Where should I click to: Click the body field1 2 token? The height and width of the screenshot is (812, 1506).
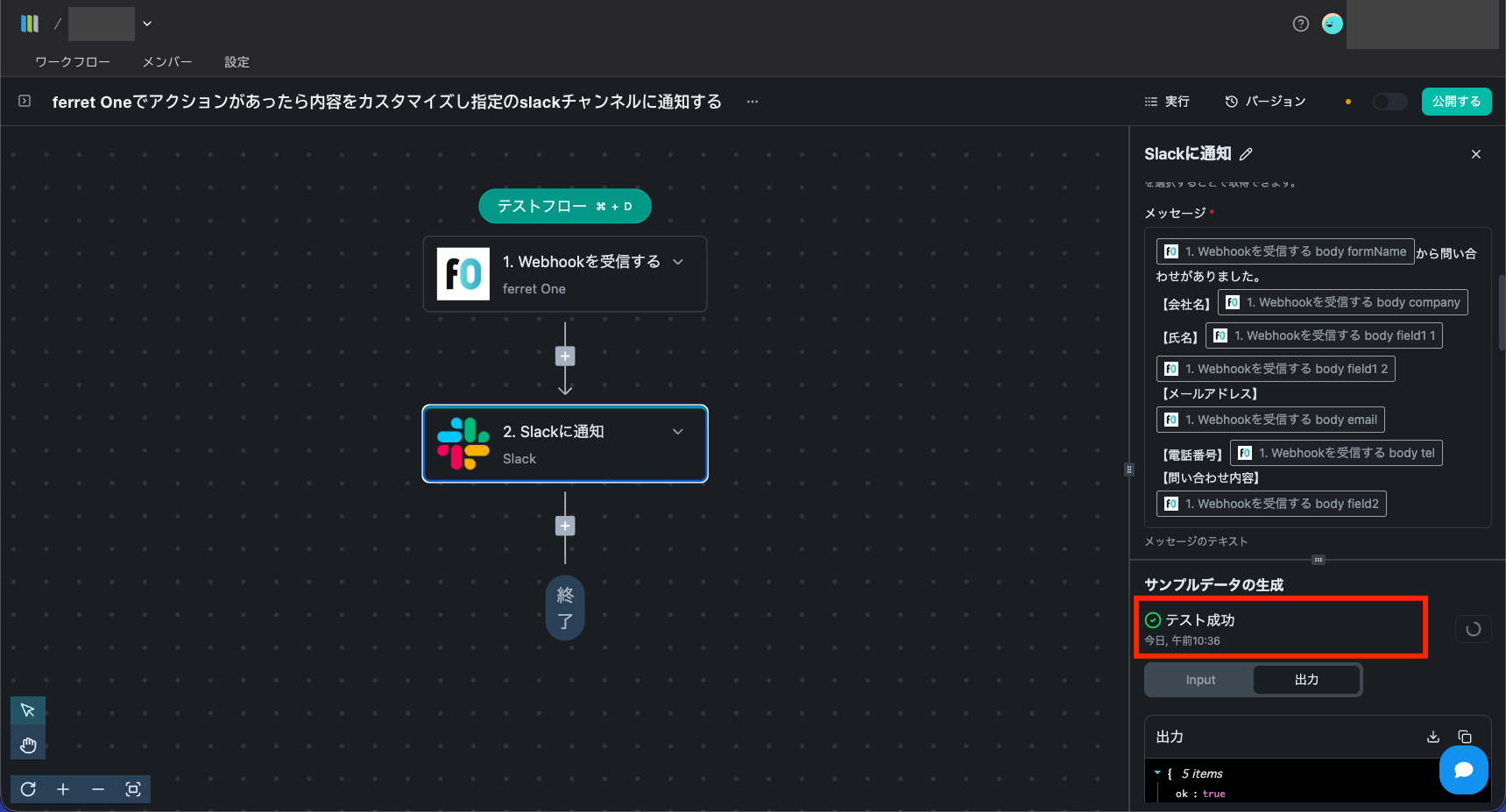1276,369
